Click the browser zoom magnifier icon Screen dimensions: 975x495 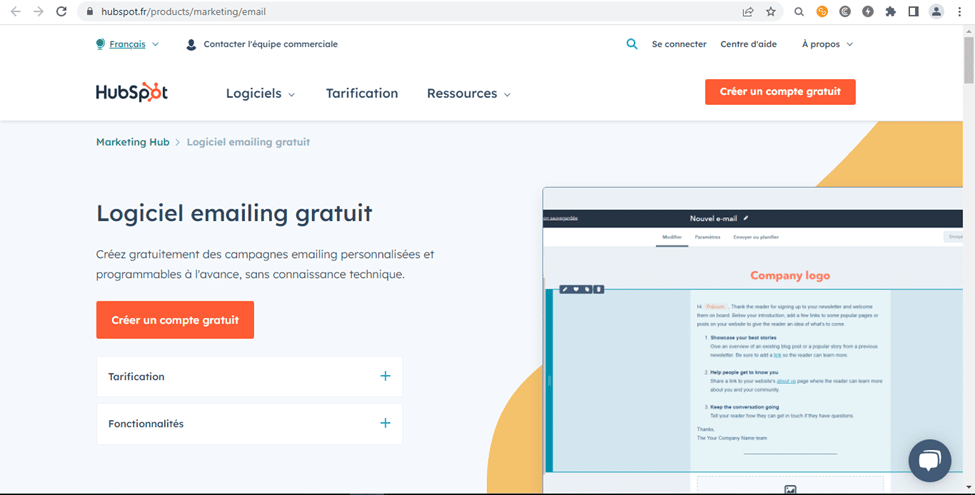point(800,12)
